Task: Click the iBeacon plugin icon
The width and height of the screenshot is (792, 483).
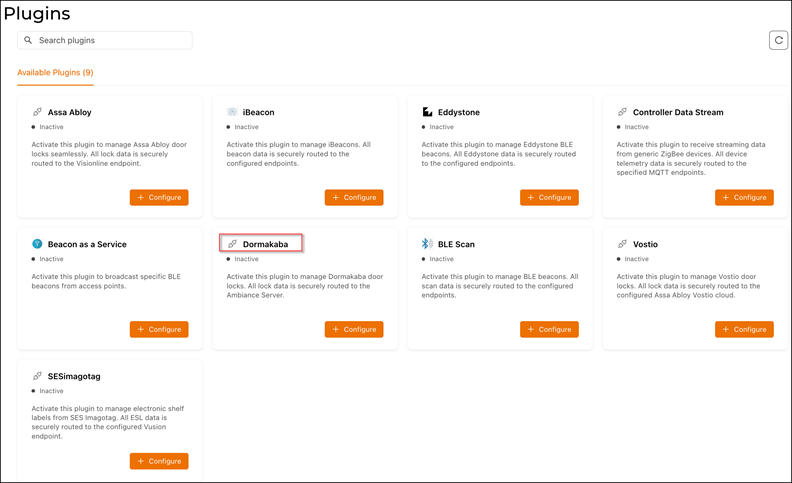Action: [x=232, y=112]
